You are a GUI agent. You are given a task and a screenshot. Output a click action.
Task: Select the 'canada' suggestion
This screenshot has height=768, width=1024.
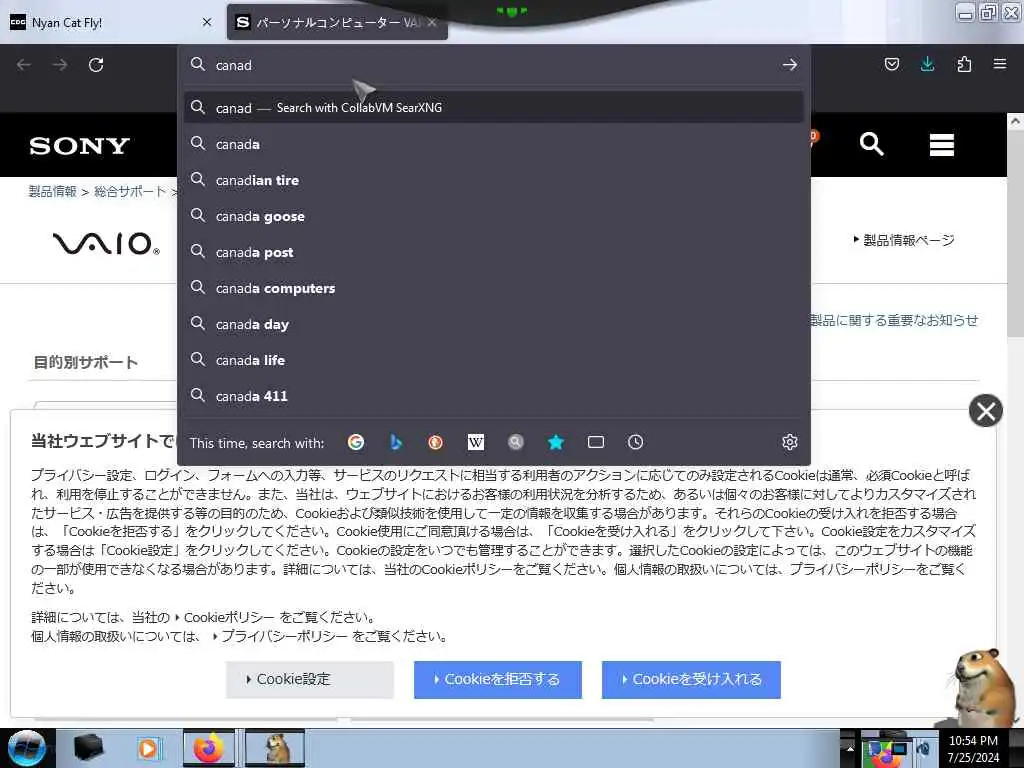[494, 144]
